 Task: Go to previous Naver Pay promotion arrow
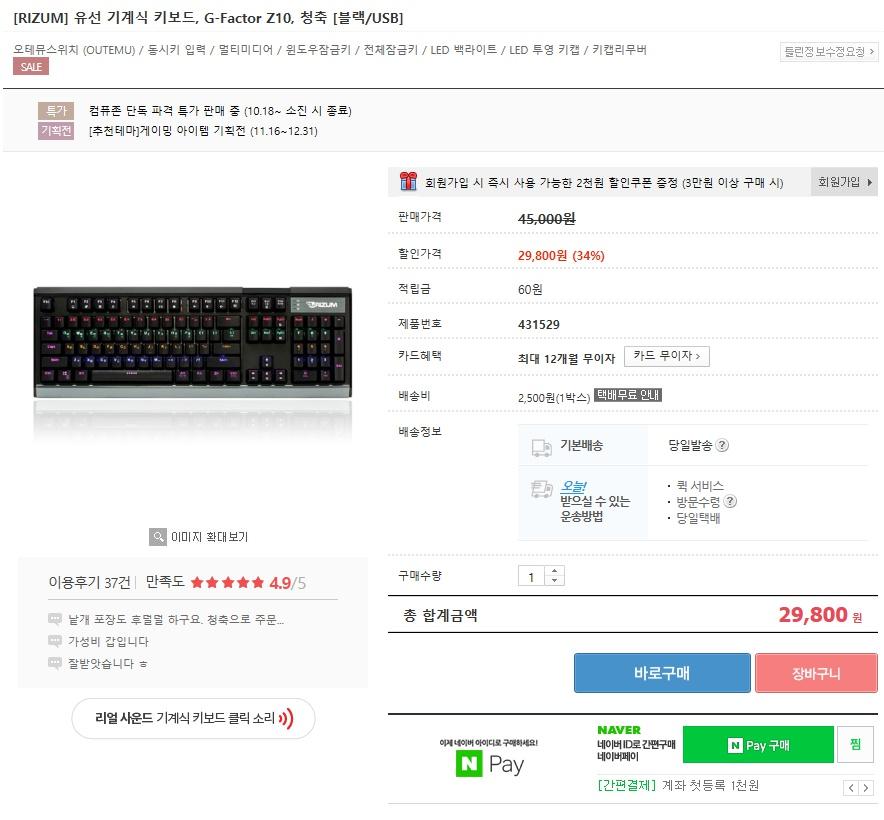click(x=851, y=787)
